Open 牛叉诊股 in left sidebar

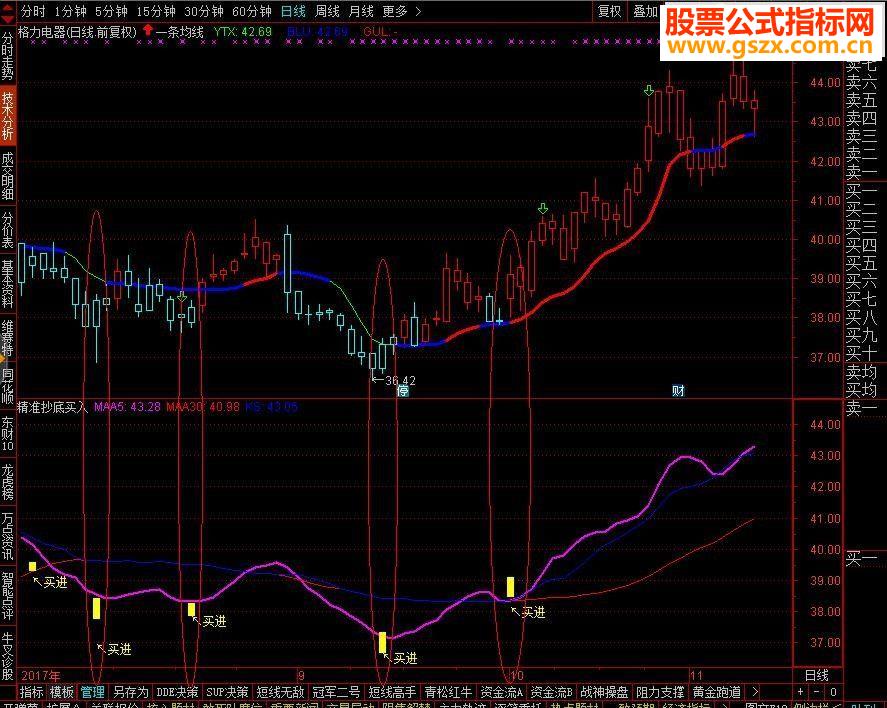point(7,656)
